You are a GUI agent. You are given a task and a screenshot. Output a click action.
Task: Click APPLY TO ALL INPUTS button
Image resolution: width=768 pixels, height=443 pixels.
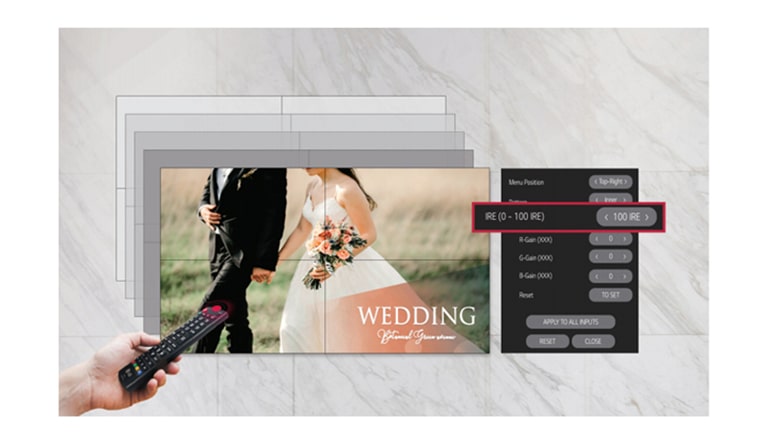(570, 322)
